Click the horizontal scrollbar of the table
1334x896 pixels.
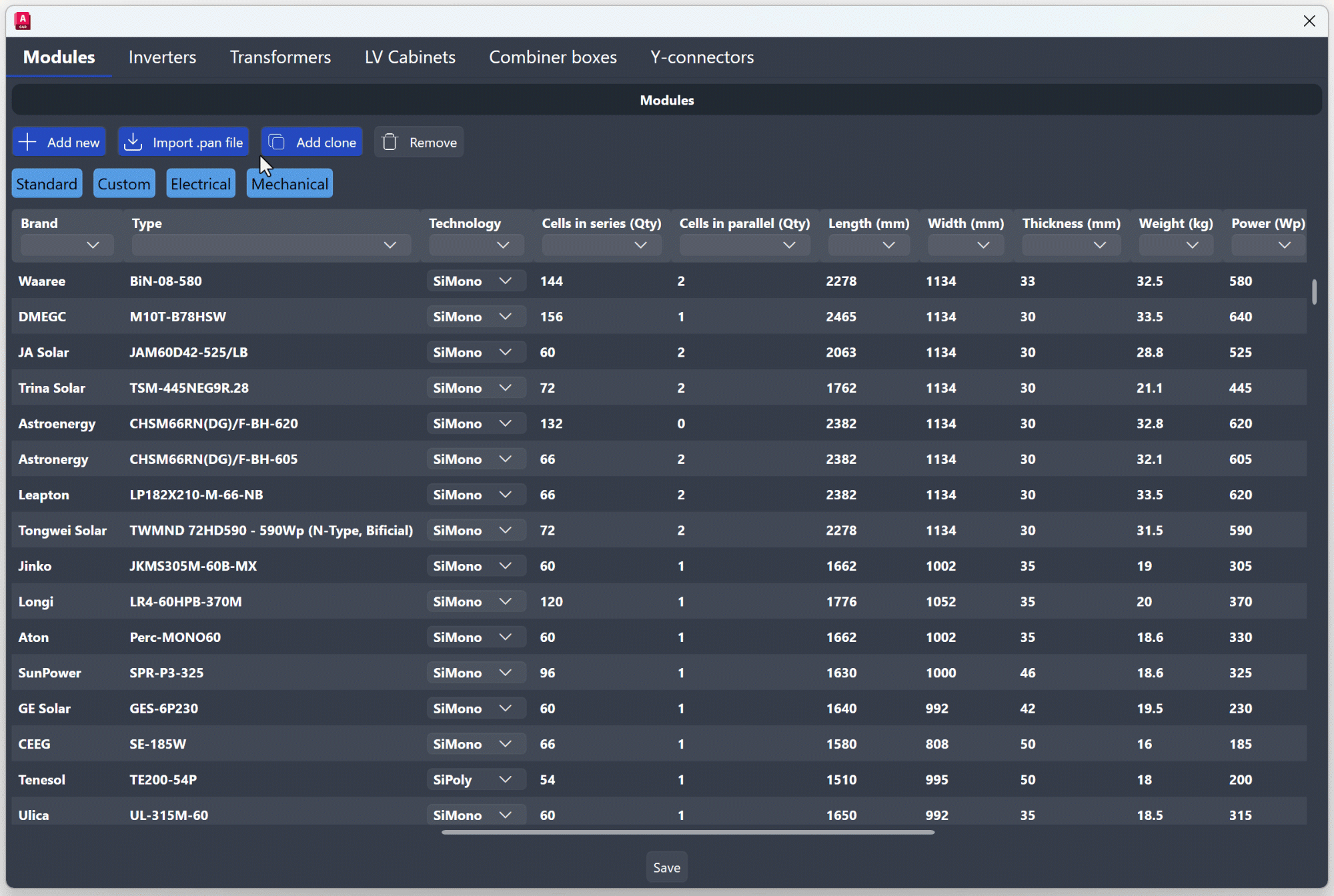(688, 832)
